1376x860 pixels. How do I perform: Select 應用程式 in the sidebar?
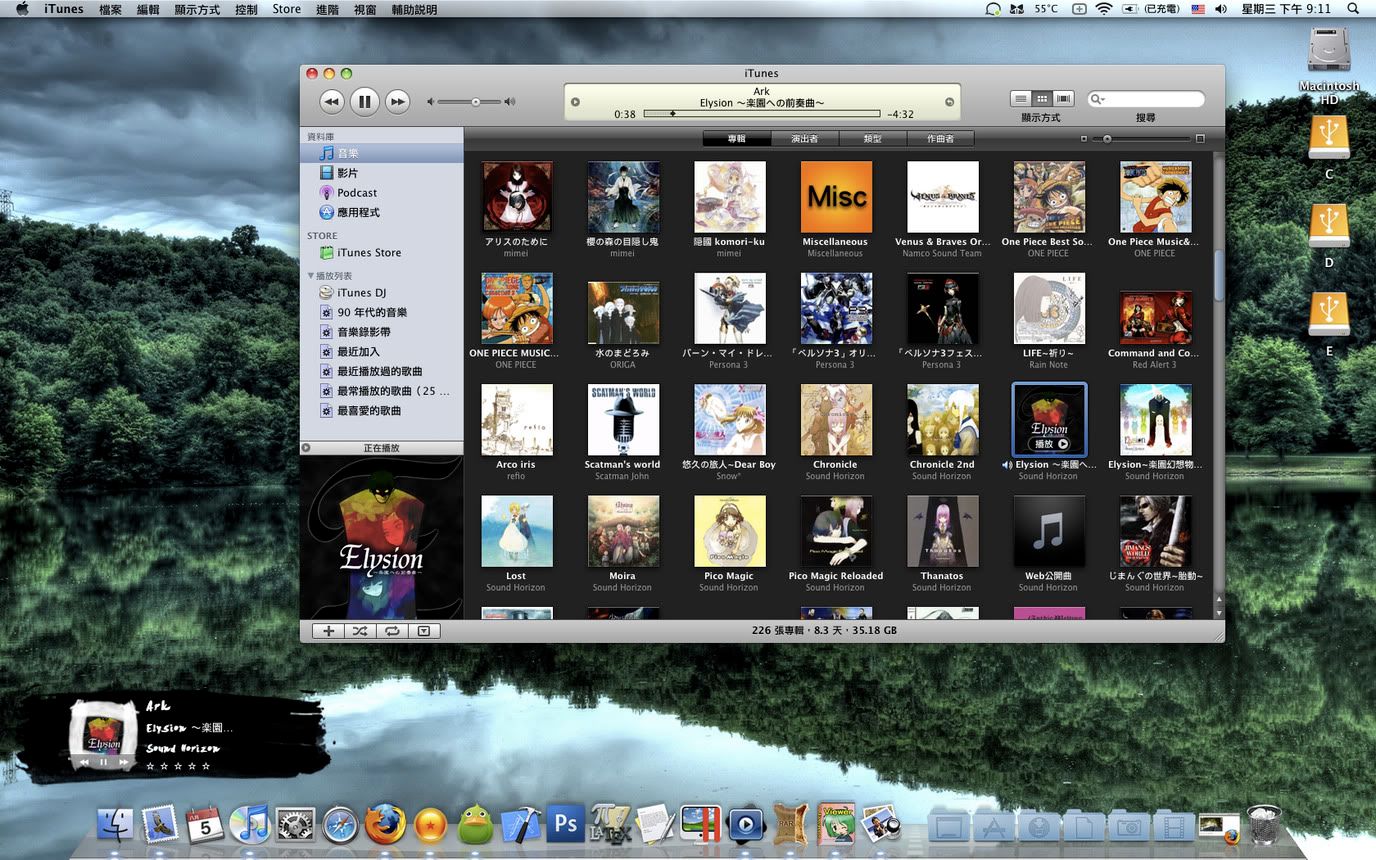381,213
